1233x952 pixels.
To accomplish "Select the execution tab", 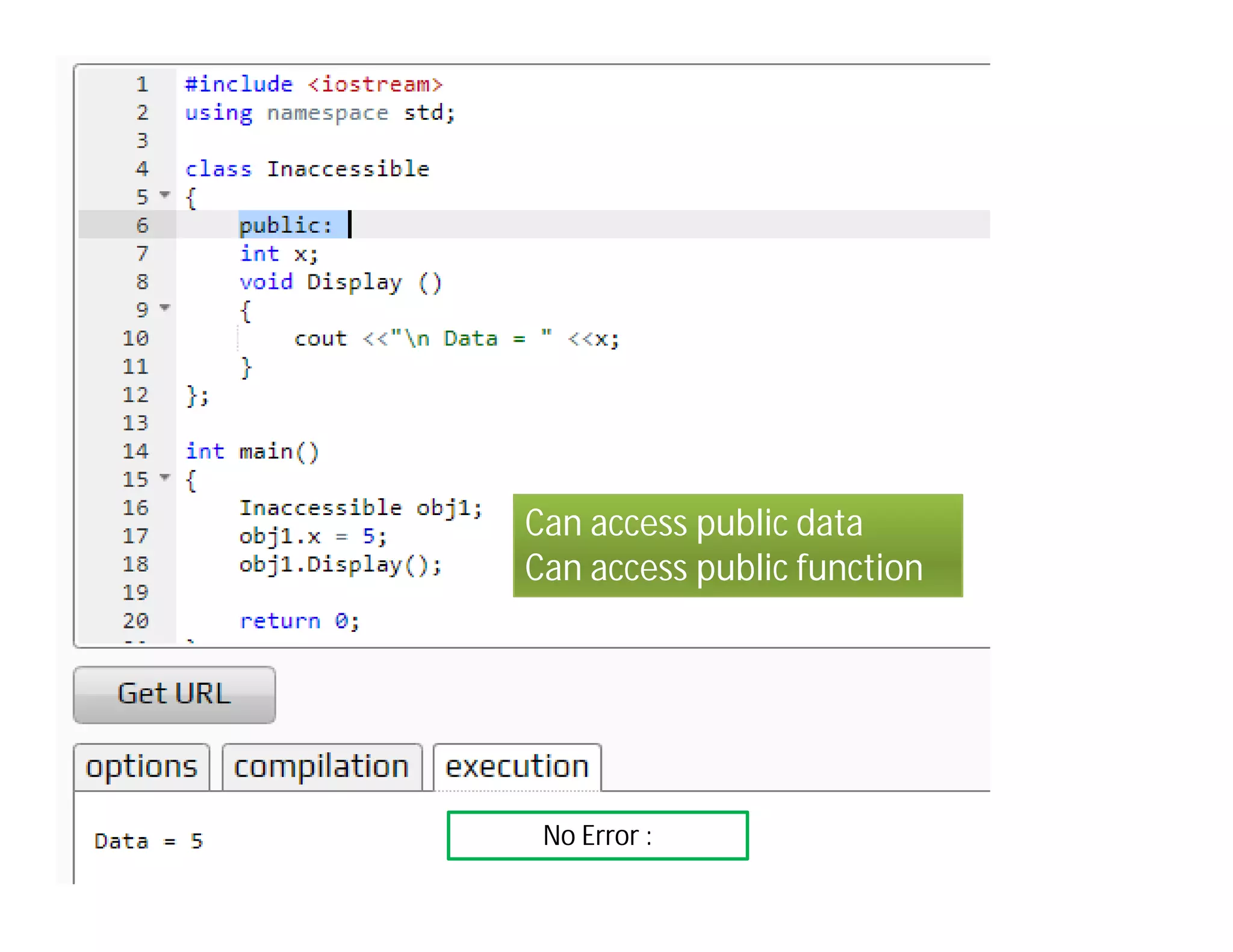I will 517,767.
